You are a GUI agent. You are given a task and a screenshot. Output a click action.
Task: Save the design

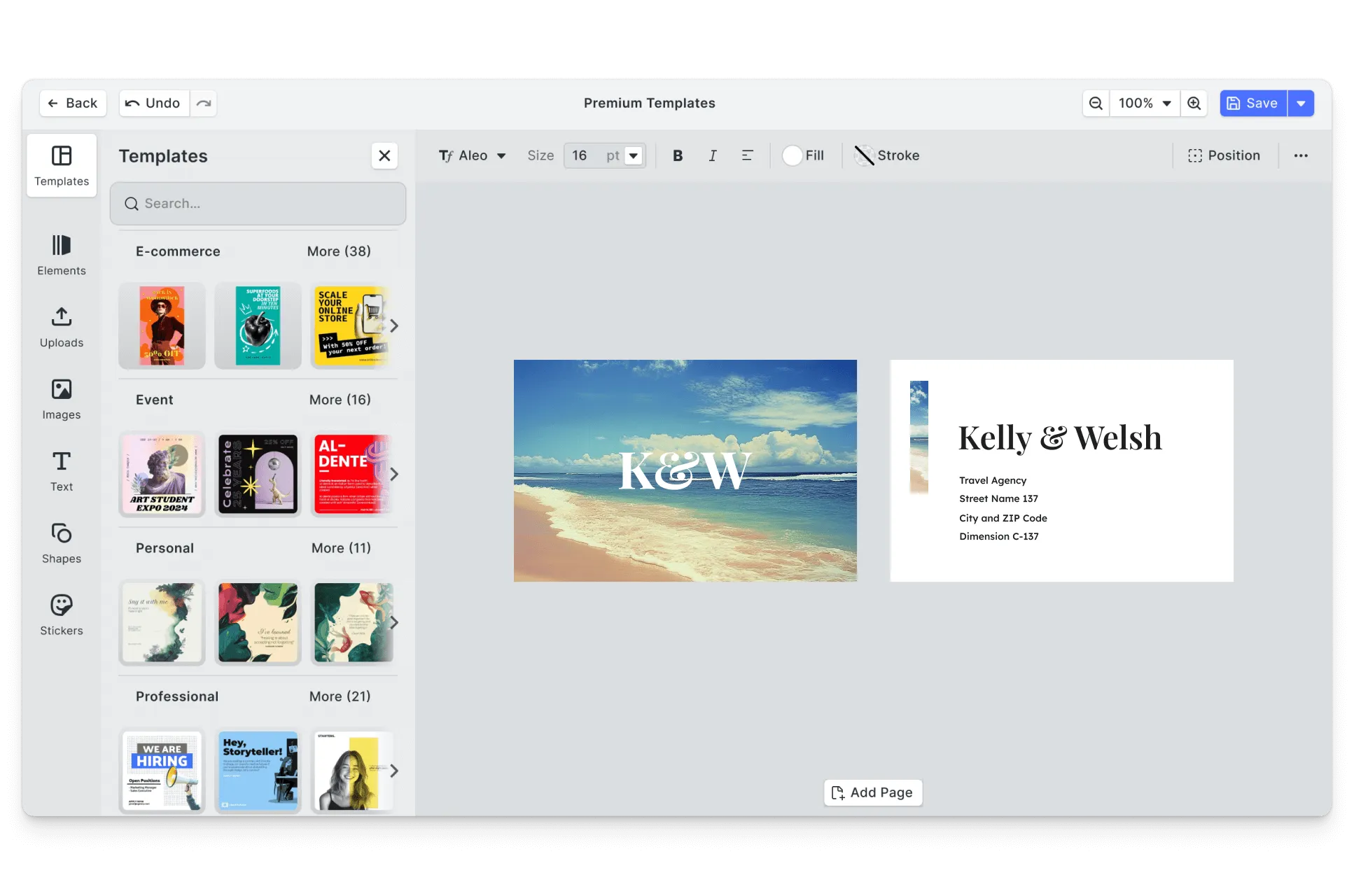click(1253, 103)
